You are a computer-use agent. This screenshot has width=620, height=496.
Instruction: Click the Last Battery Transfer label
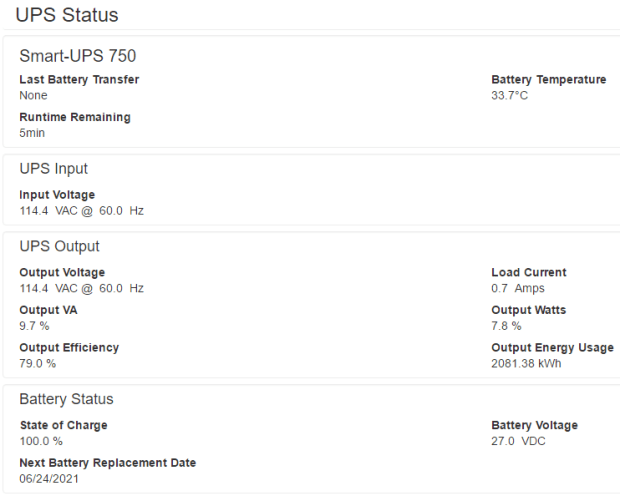79,80
